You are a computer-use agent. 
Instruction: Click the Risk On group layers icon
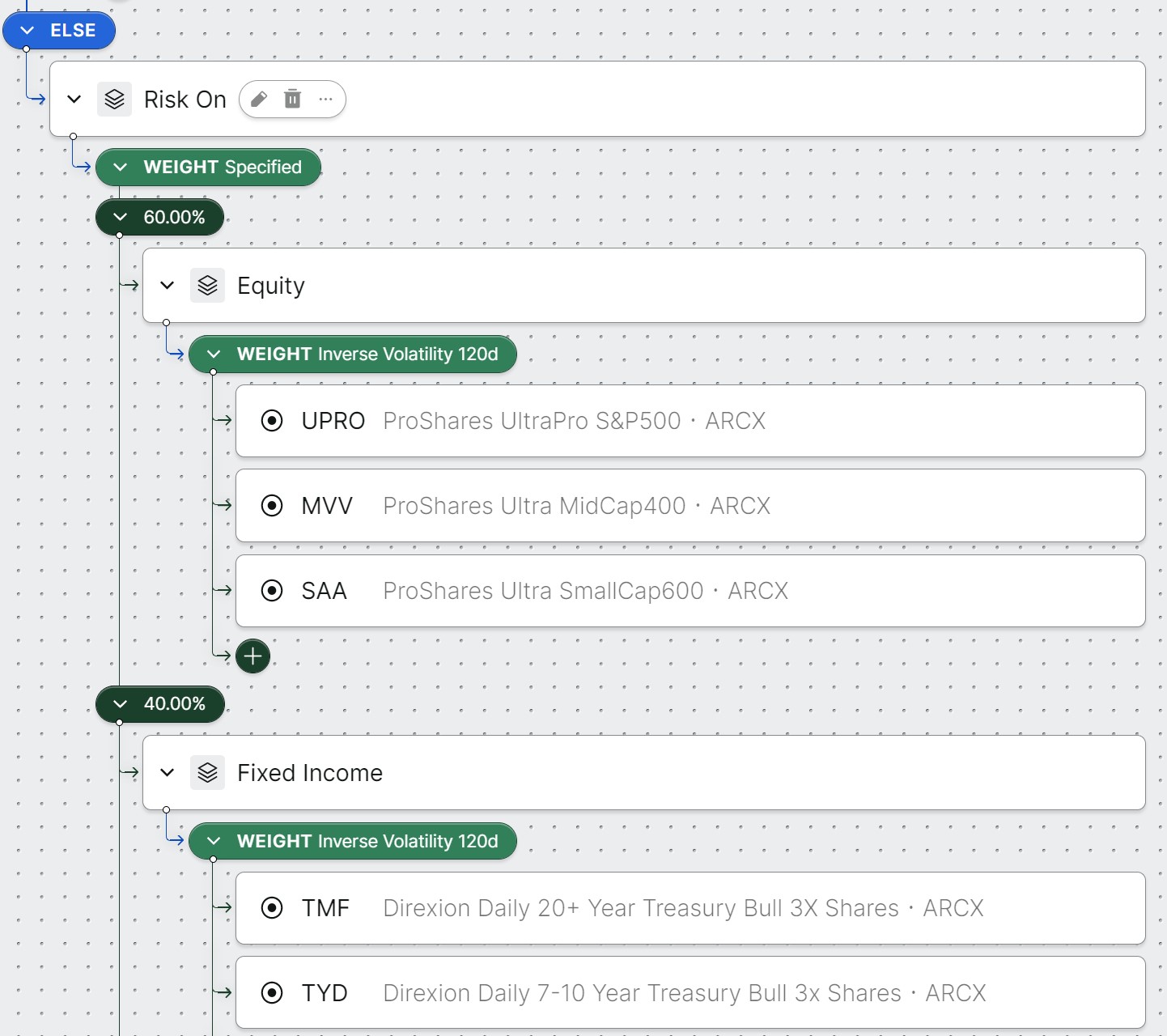[x=114, y=100]
